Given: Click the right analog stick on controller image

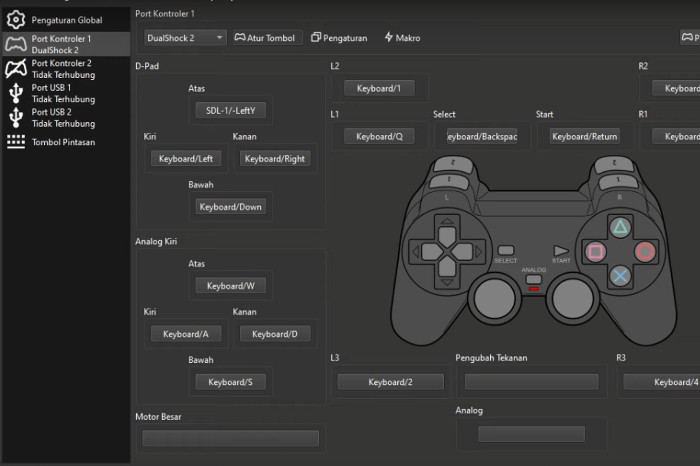Looking at the screenshot, I should pos(573,299).
